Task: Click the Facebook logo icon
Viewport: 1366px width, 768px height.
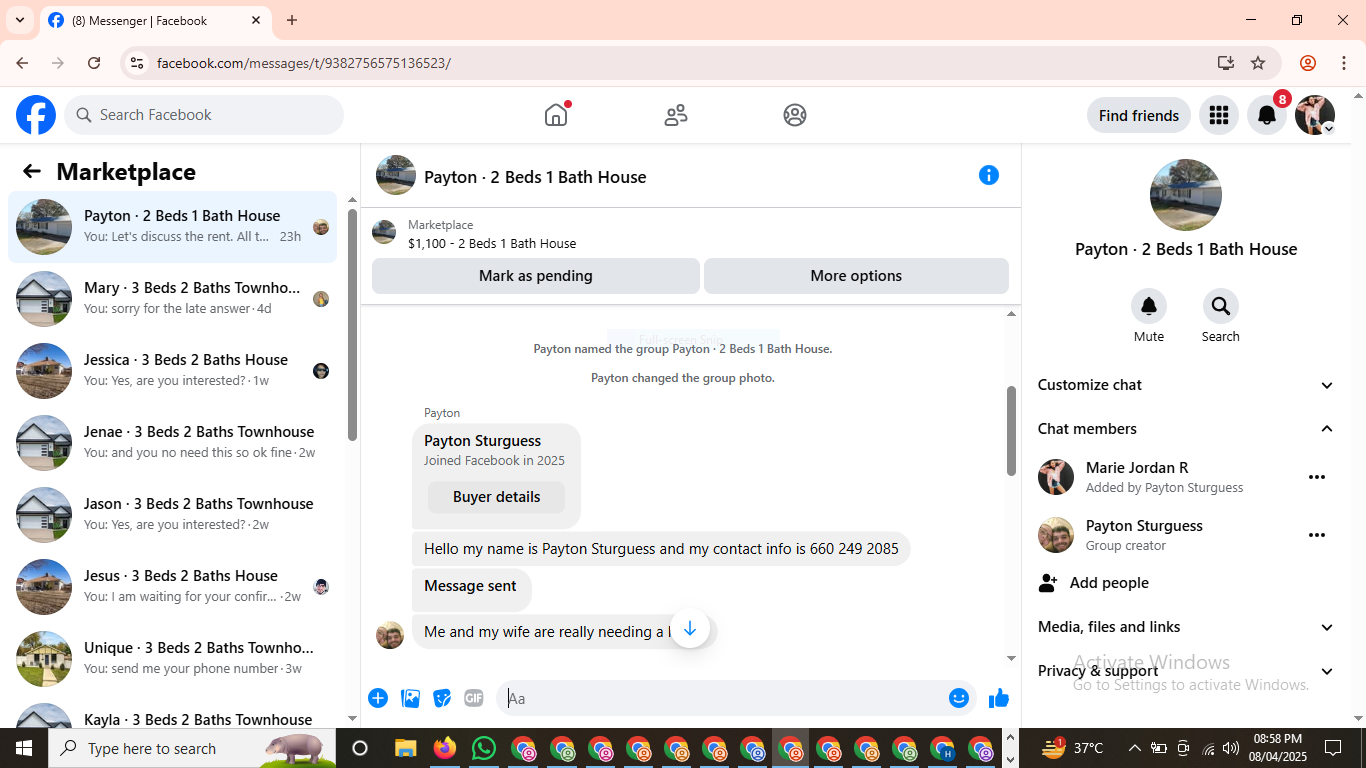Action: pos(36,115)
